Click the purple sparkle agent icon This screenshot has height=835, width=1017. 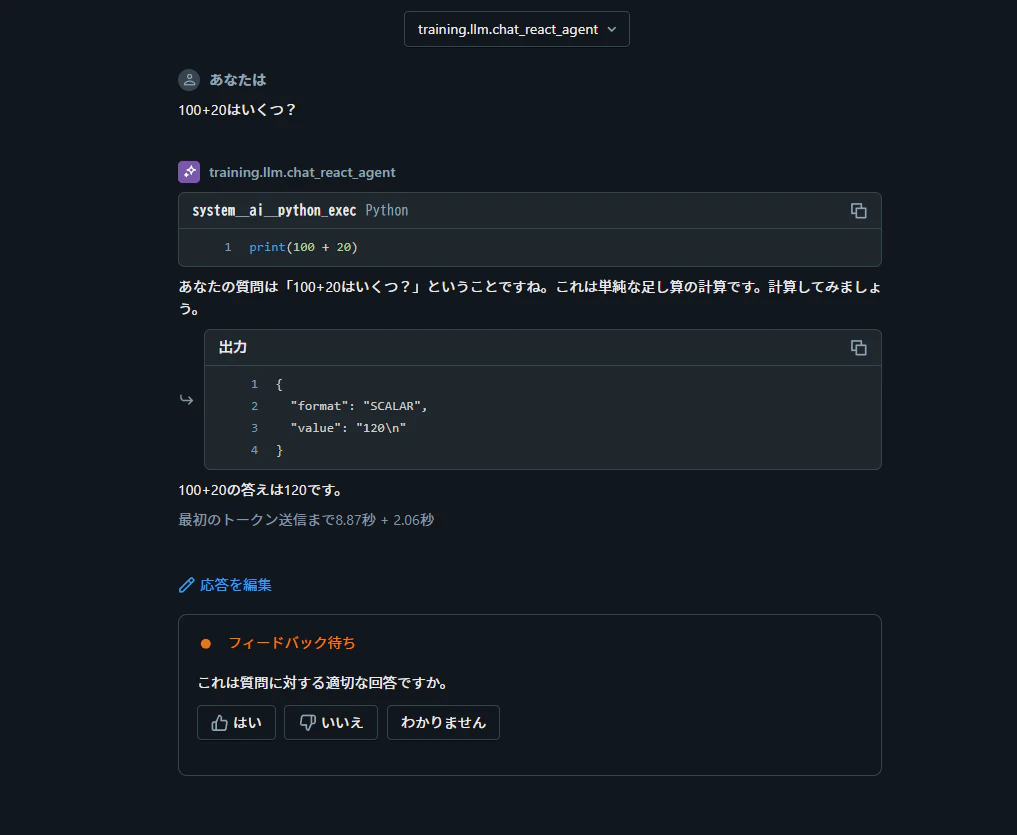189,172
